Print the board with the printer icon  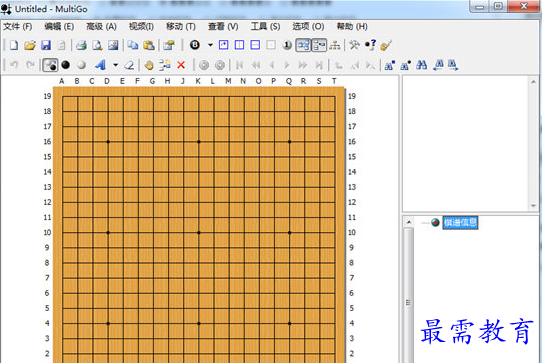(x=82, y=45)
